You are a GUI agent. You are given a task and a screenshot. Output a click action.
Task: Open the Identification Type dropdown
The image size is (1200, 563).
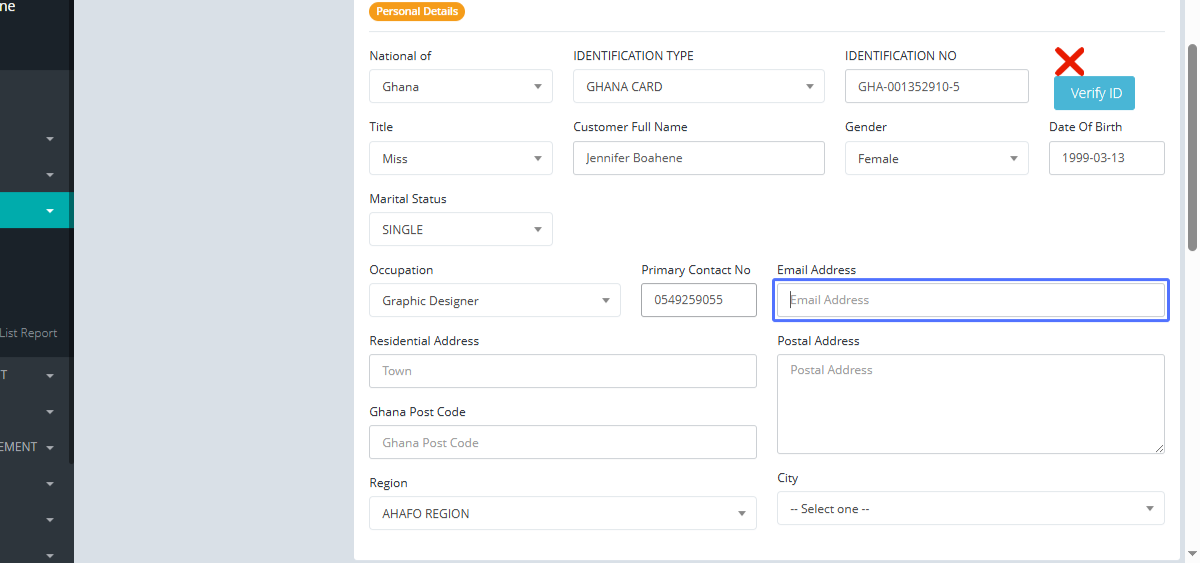pyautogui.click(x=698, y=86)
